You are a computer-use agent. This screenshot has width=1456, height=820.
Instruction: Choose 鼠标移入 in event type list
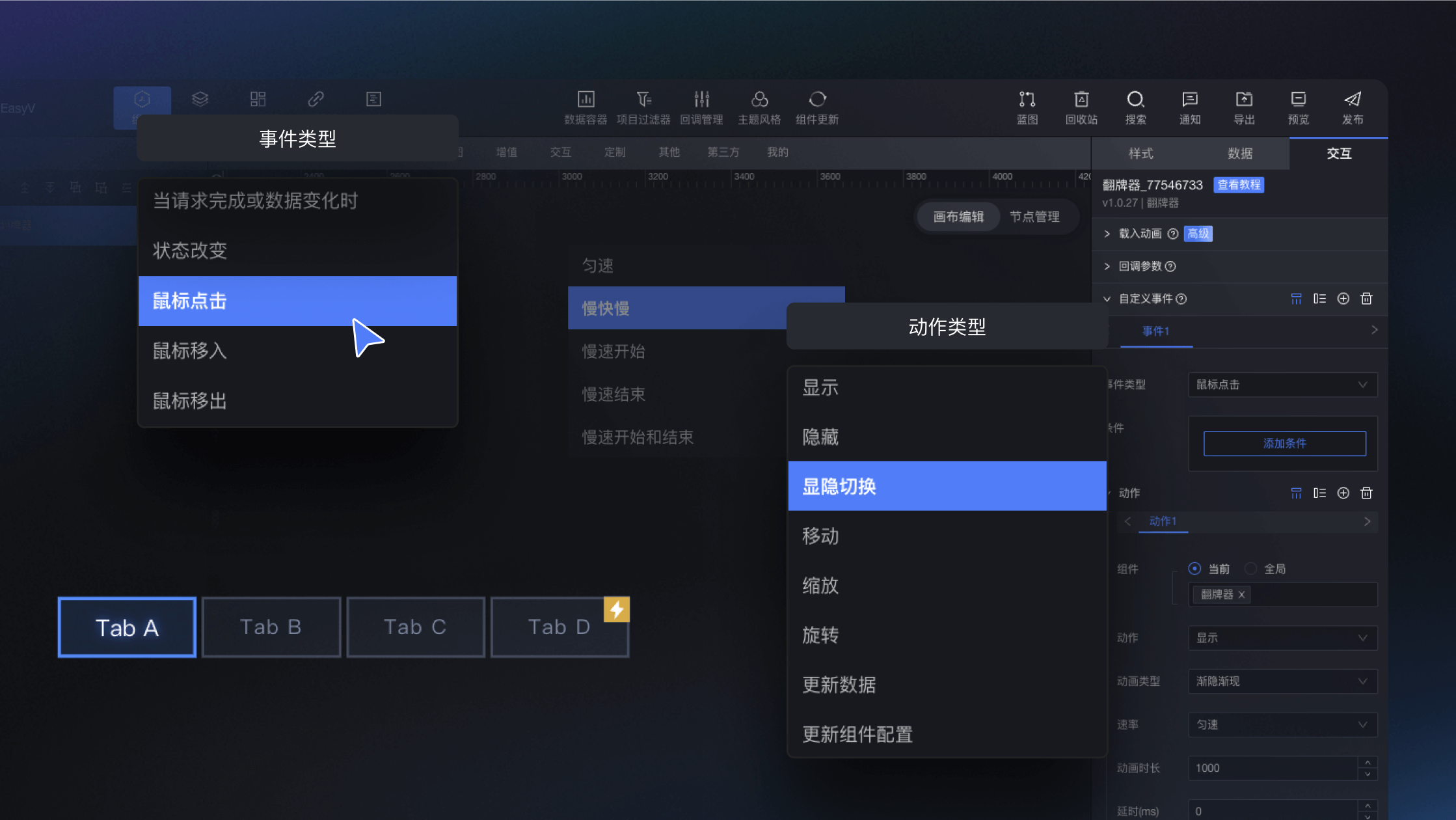pos(298,351)
